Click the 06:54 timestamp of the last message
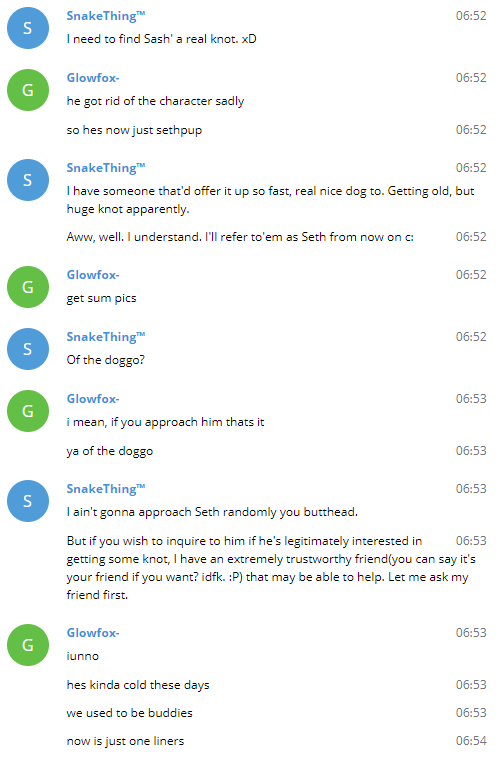499x759 pixels. click(471, 741)
